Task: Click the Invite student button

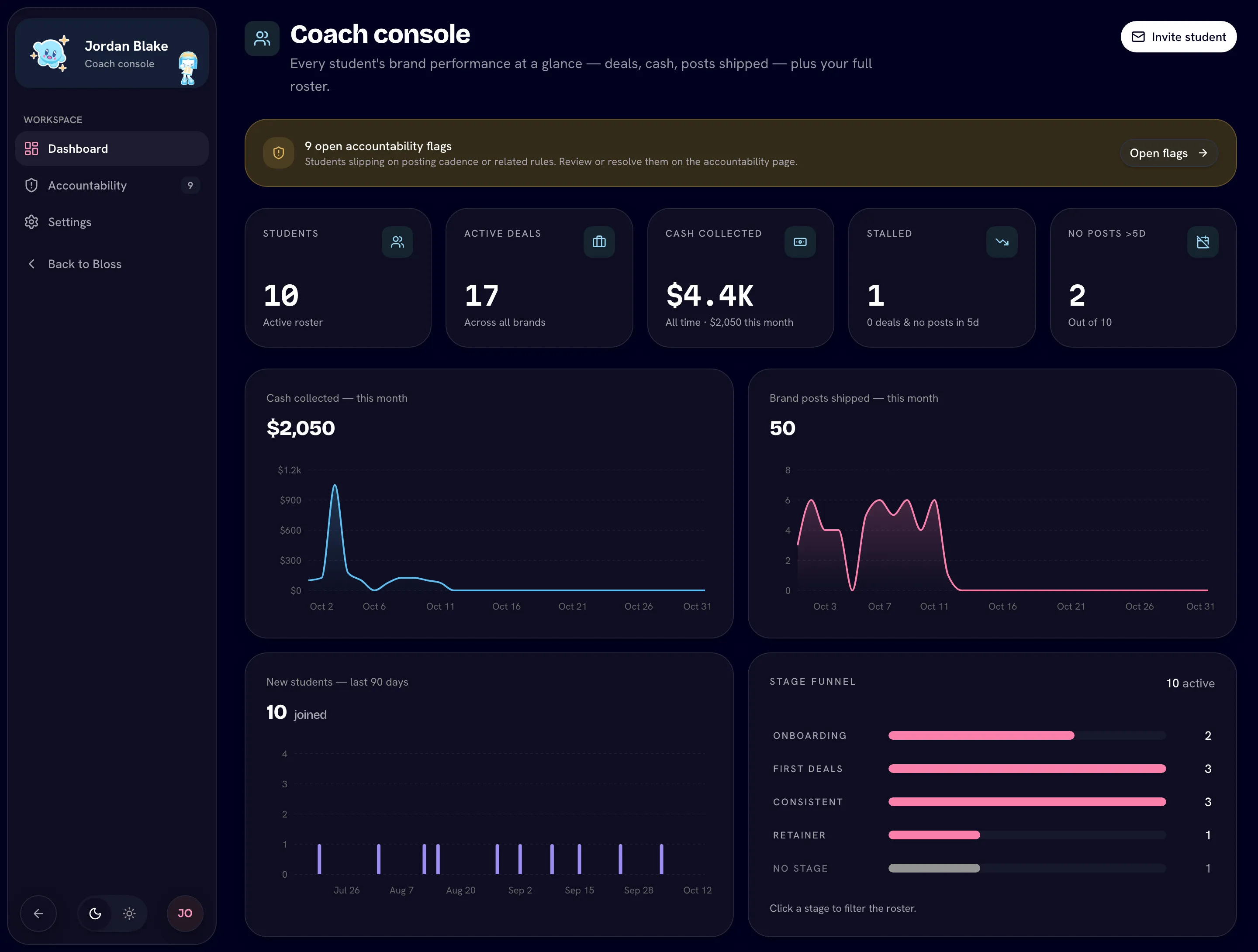Action: (x=1179, y=37)
